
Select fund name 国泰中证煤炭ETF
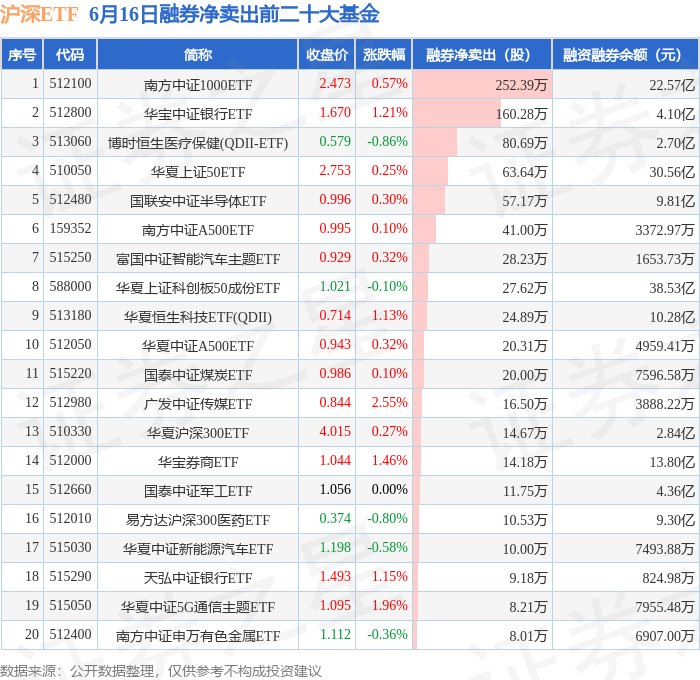(198, 375)
